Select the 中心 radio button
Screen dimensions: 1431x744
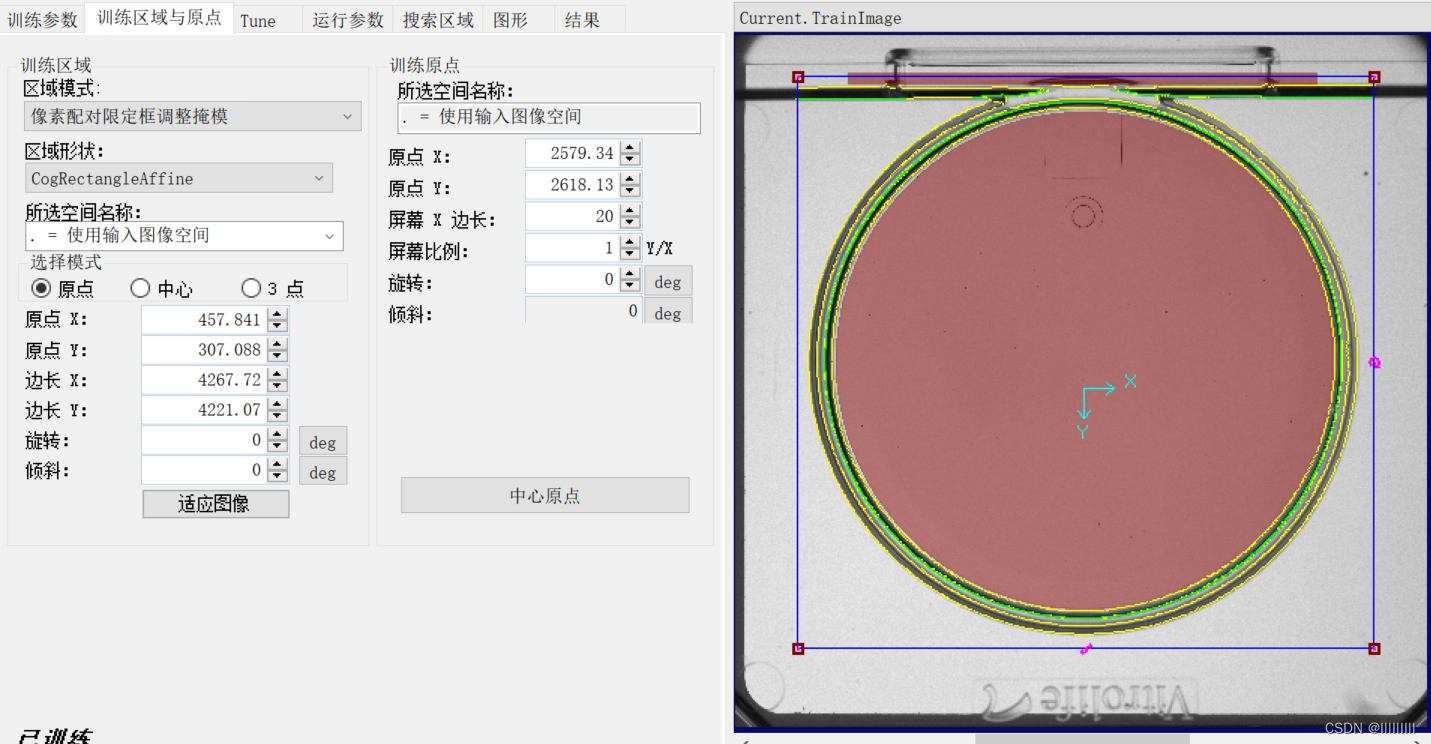(x=140, y=287)
